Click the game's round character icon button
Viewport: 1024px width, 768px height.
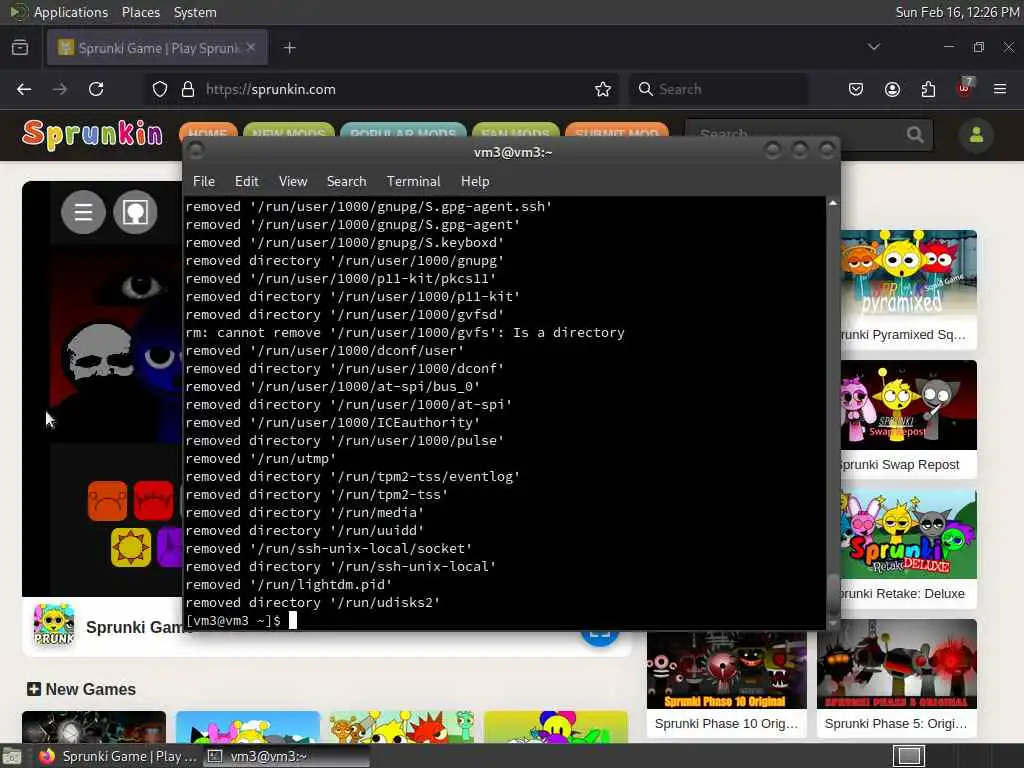pos(135,212)
